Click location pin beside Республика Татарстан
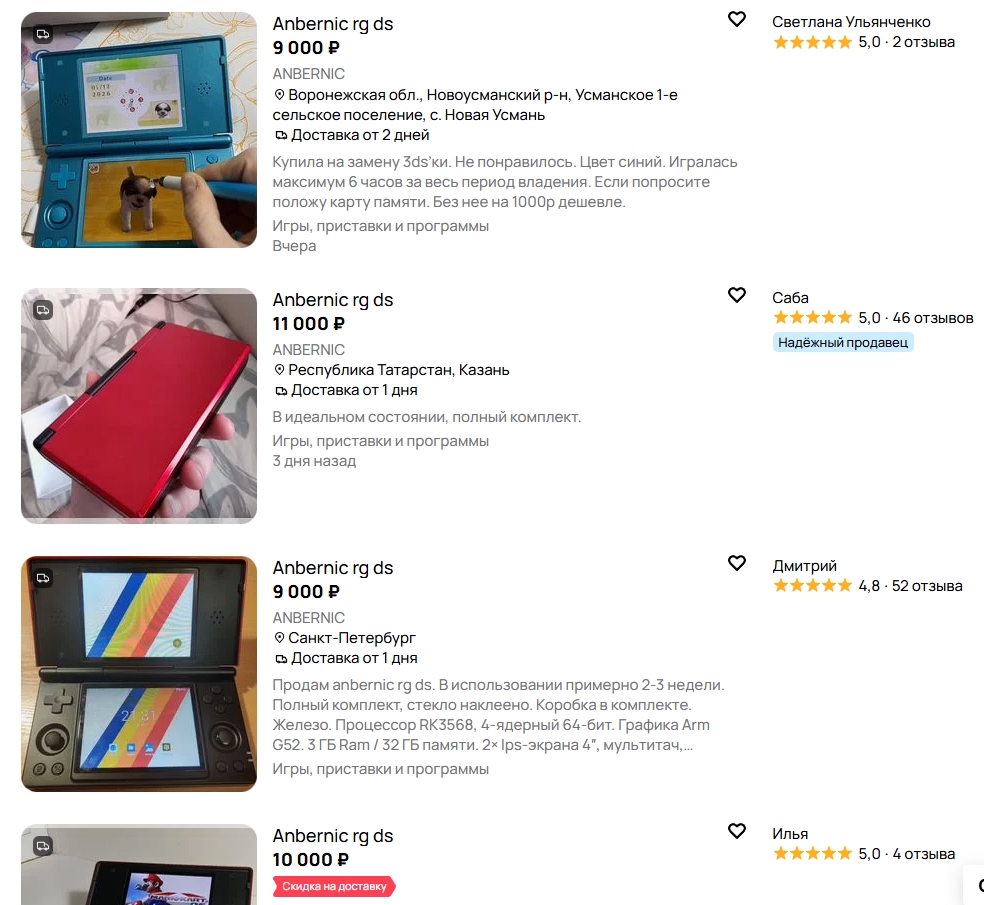 click(279, 370)
